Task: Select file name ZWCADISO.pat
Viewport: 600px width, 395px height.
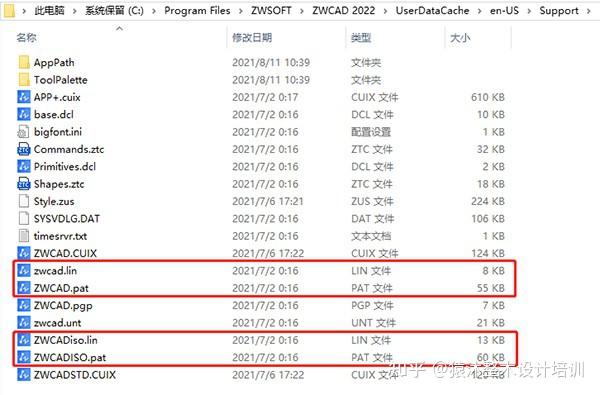Action: pyautogui.click(x=70, y=357)
